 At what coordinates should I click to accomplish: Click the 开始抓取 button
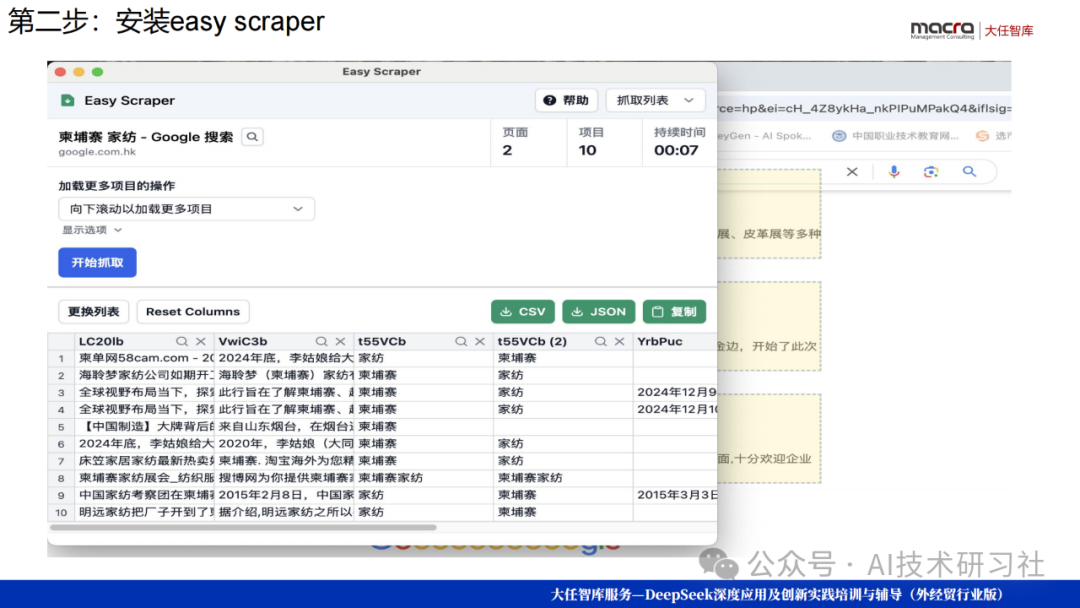(x=97, y=262)
